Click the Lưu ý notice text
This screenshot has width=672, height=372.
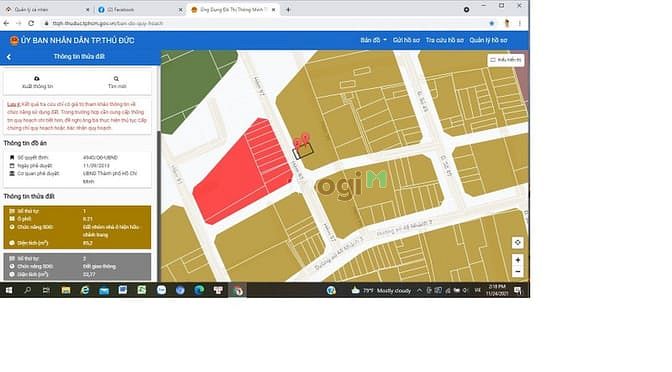(x=77, y=116)
